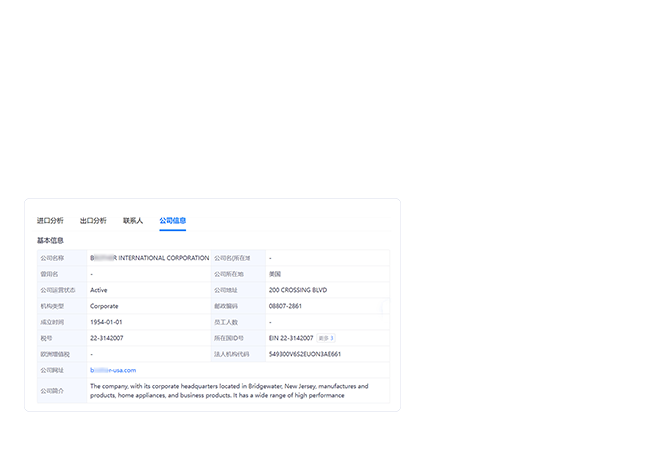This screenshot has height=450, width=660.
Task: Click the 公司地址 field label
Action: tap(226, 290)
